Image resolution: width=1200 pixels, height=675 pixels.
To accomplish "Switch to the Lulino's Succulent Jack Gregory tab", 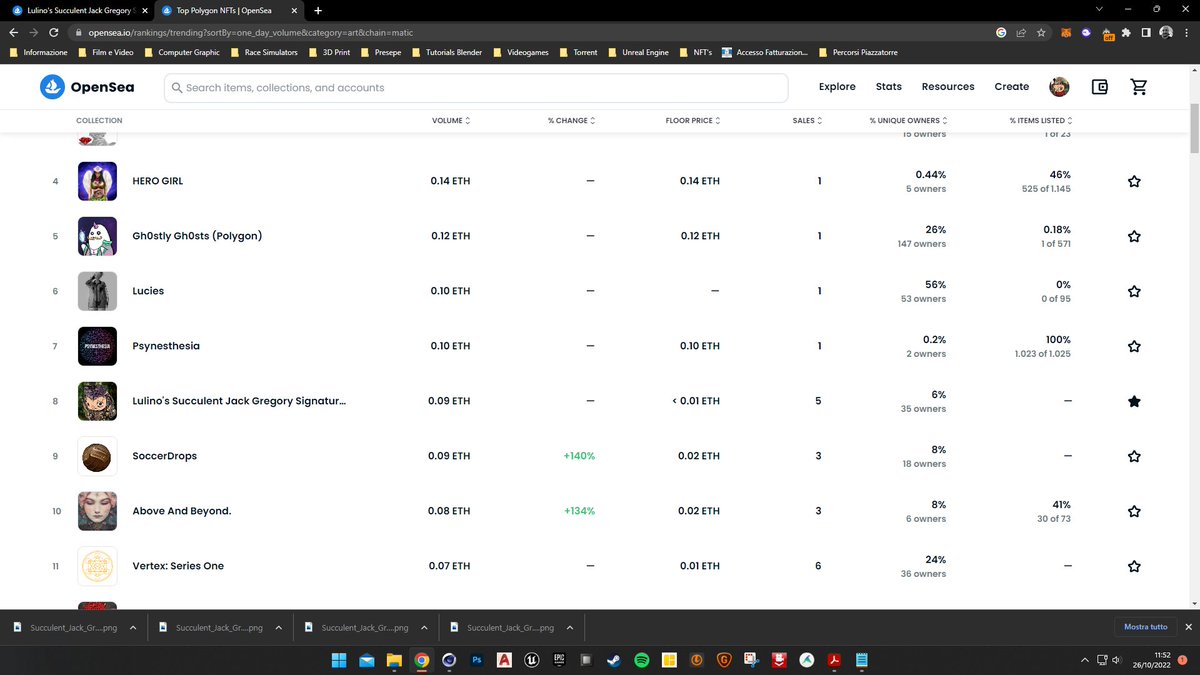I will [78, 10].
